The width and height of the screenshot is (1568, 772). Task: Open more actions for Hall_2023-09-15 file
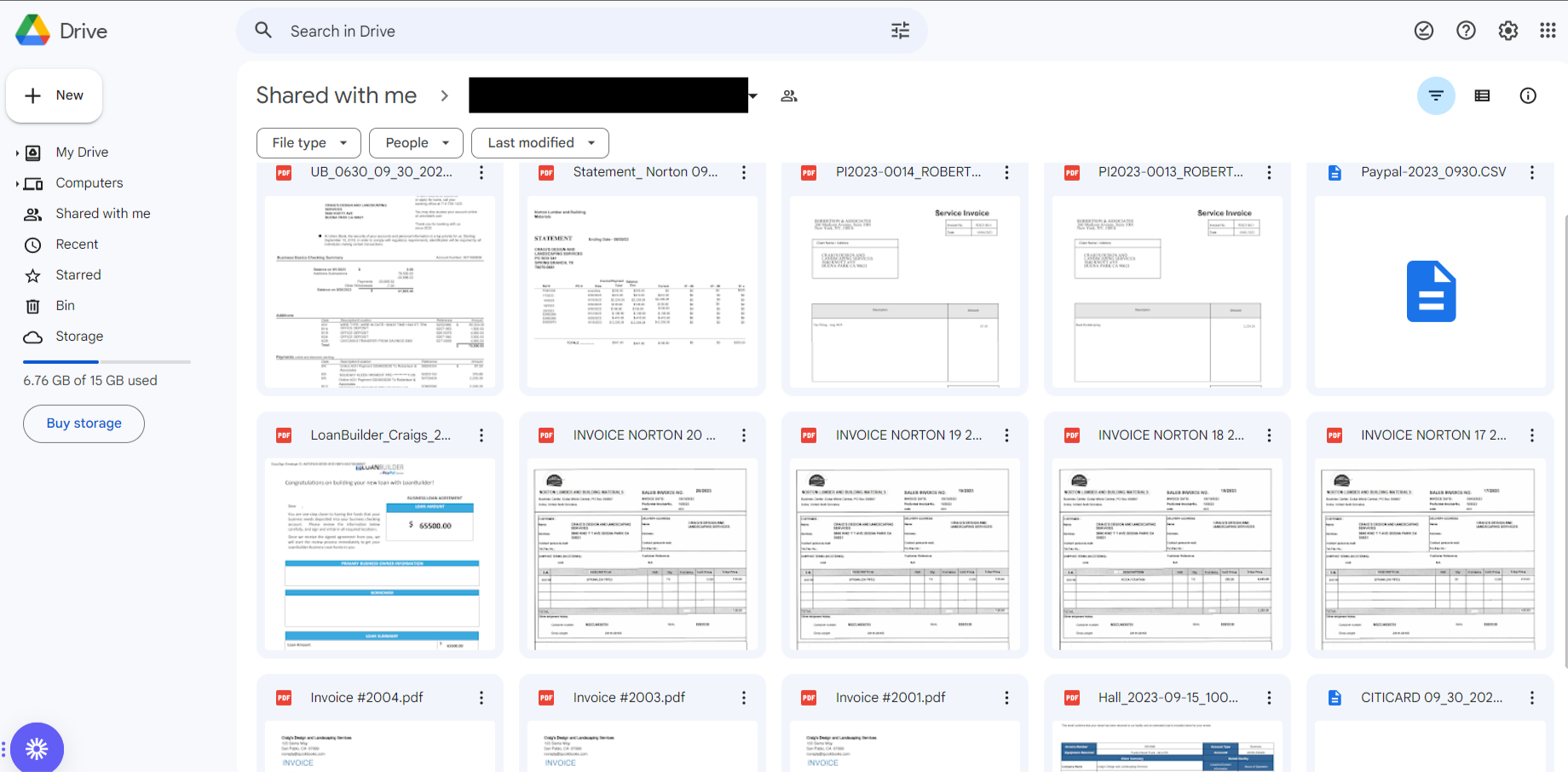point(1269,698)
